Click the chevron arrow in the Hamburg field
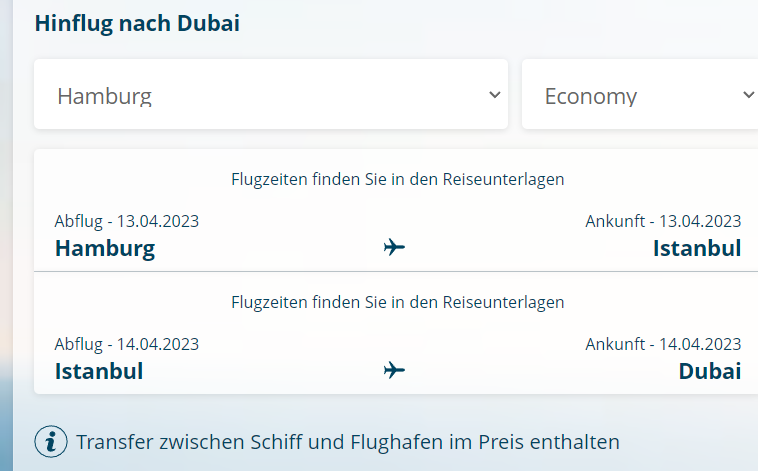The height and width of the screenshot is (471, 758). [494, 95]
